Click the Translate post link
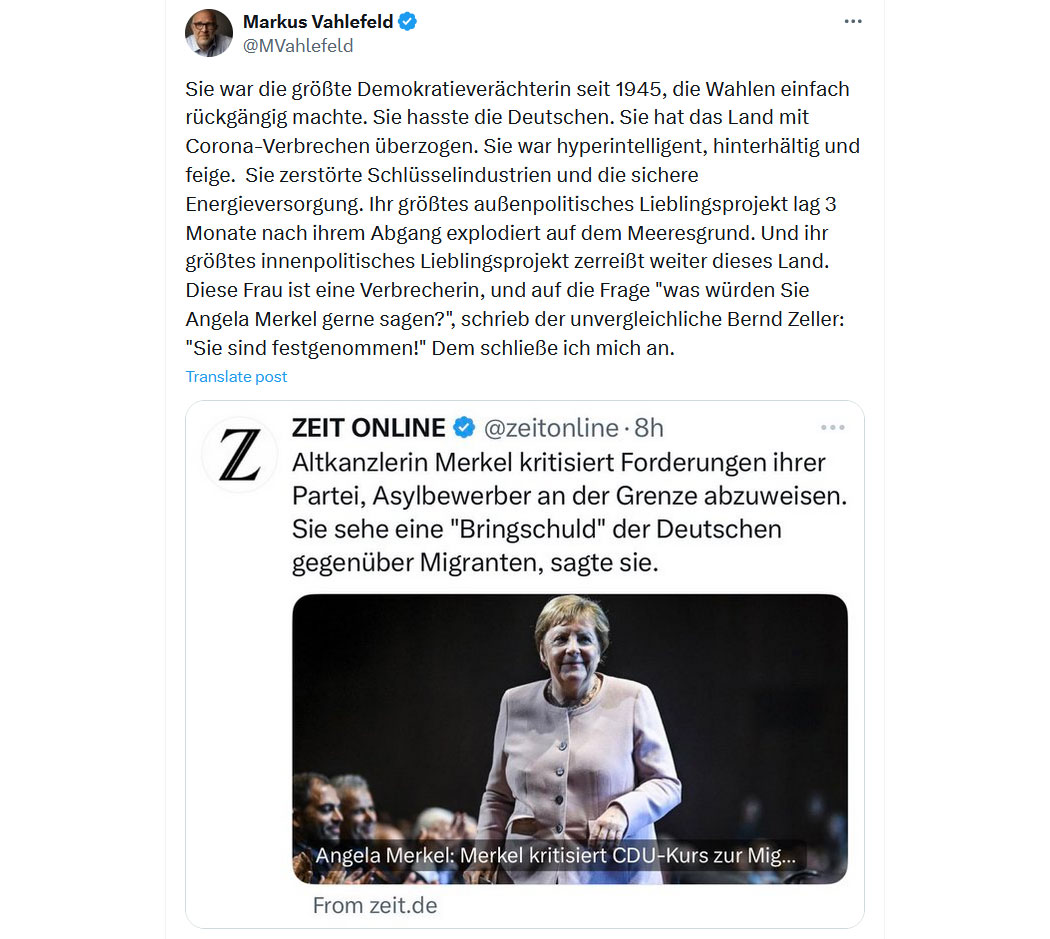Viewport: 1050px width, 939px height. pyautogui.click(x=236, y=376)
